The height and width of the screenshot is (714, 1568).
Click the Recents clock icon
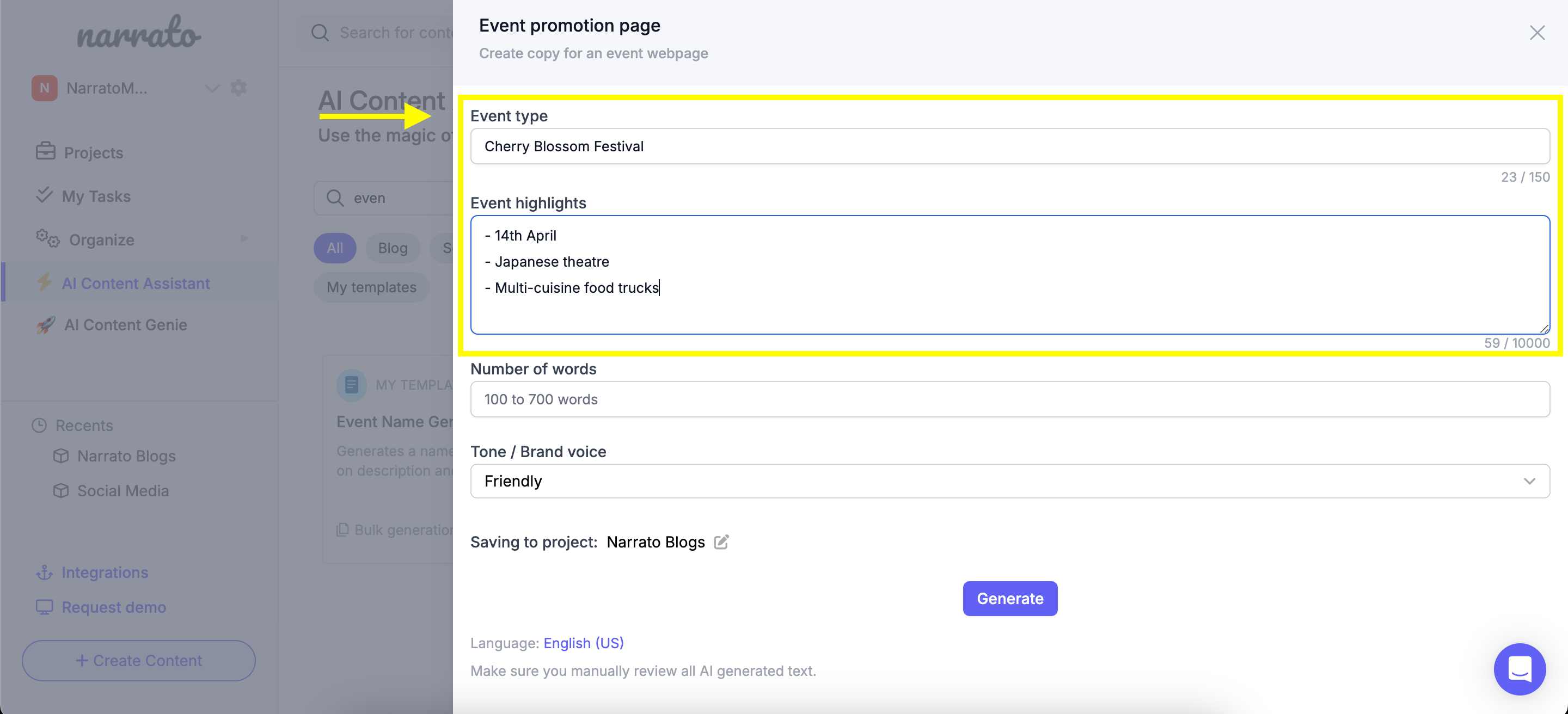pyautogui.click(x=39, y=425)
